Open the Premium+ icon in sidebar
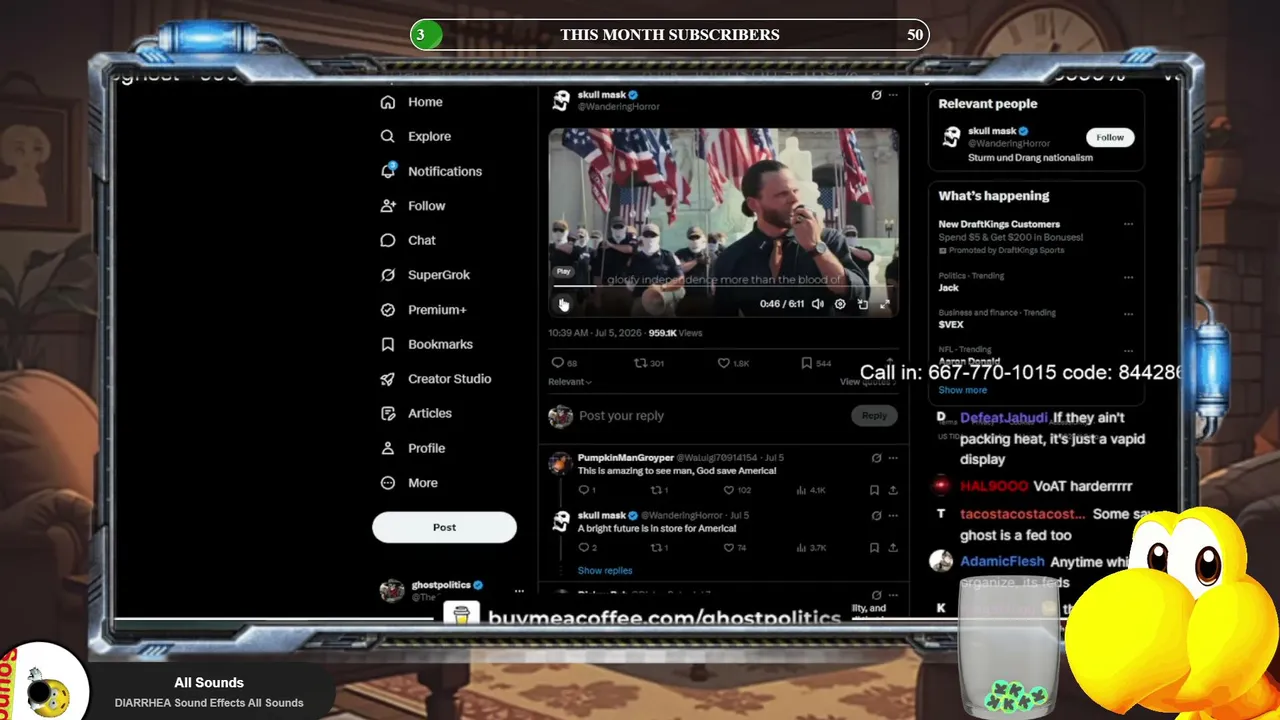The width and height of the screenshot is (1280, 720). pyautogui.click(x=388, y=310)
